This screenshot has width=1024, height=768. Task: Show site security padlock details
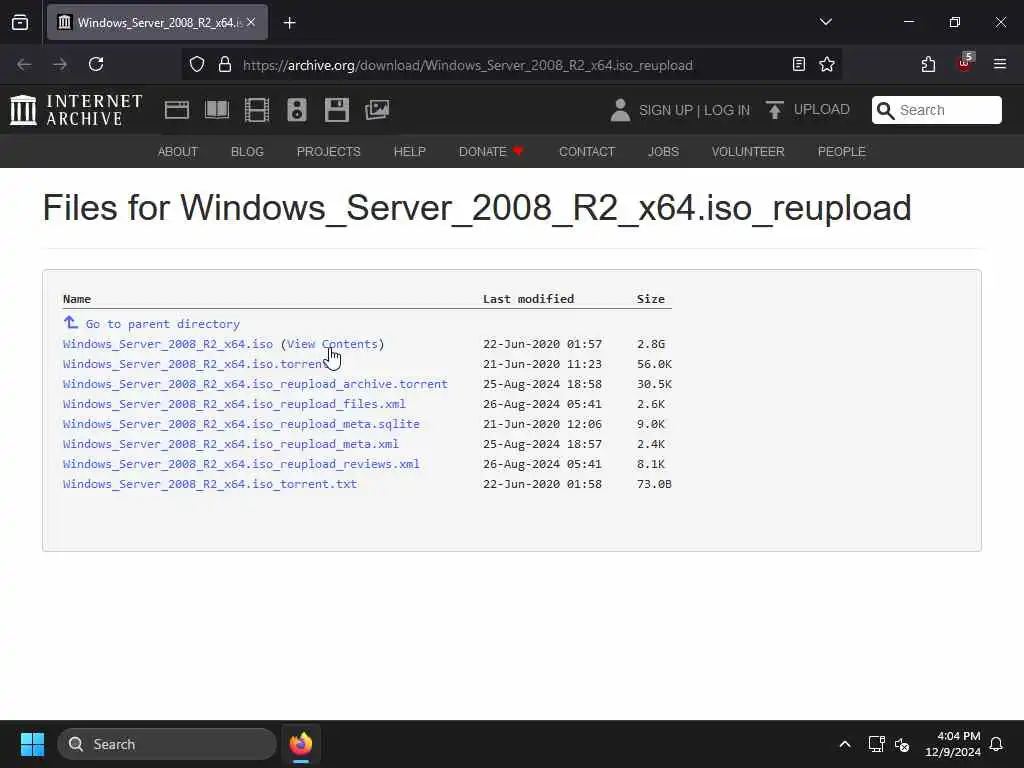[x=225, y=65]
